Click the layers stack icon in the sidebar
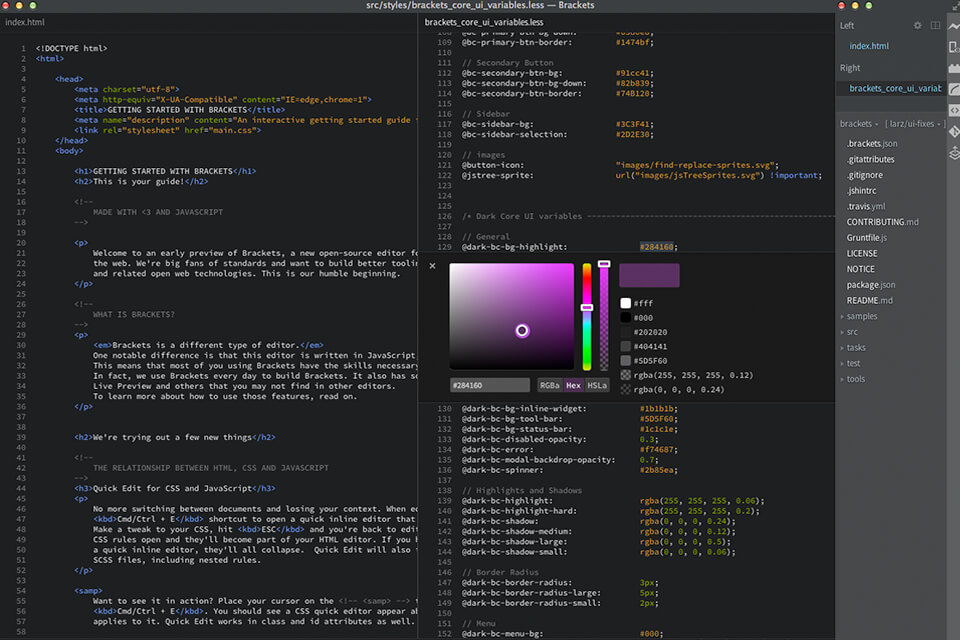This screenshot has width=960, height=640. [953, 153]
